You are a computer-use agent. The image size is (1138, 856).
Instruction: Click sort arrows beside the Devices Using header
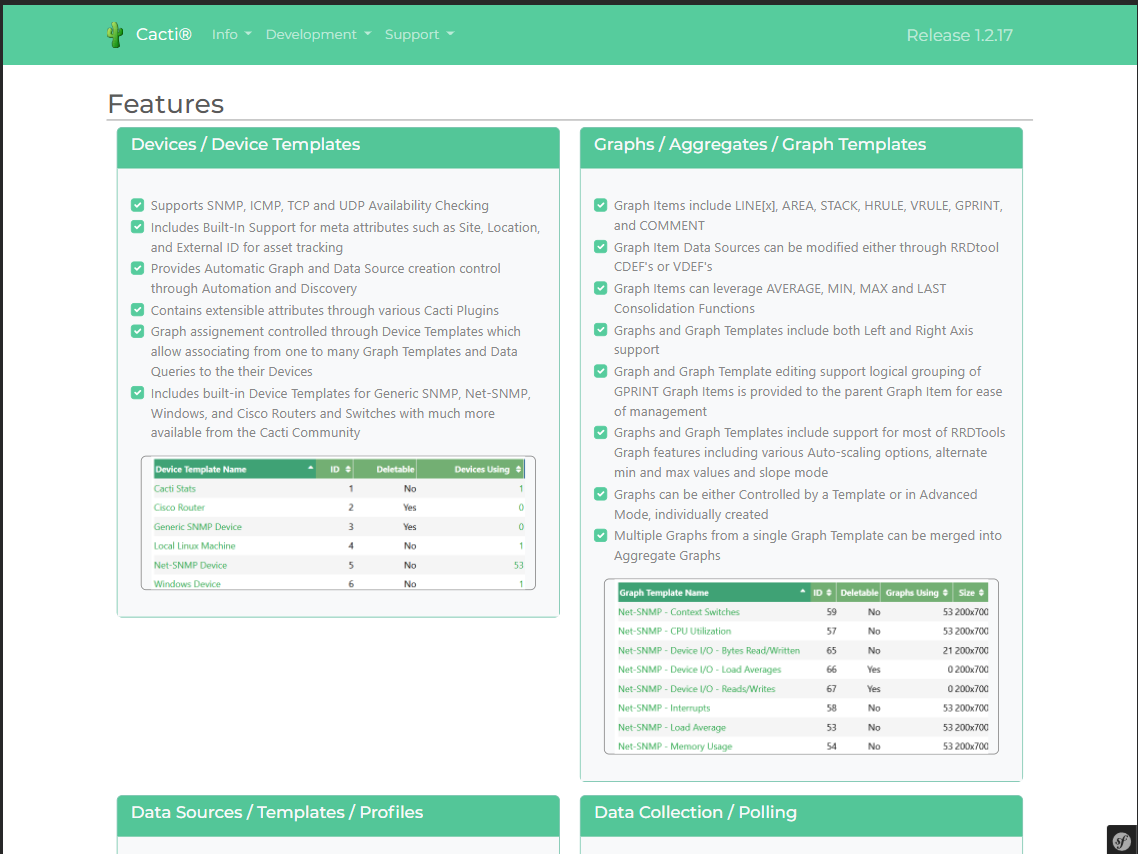point(518,469)
